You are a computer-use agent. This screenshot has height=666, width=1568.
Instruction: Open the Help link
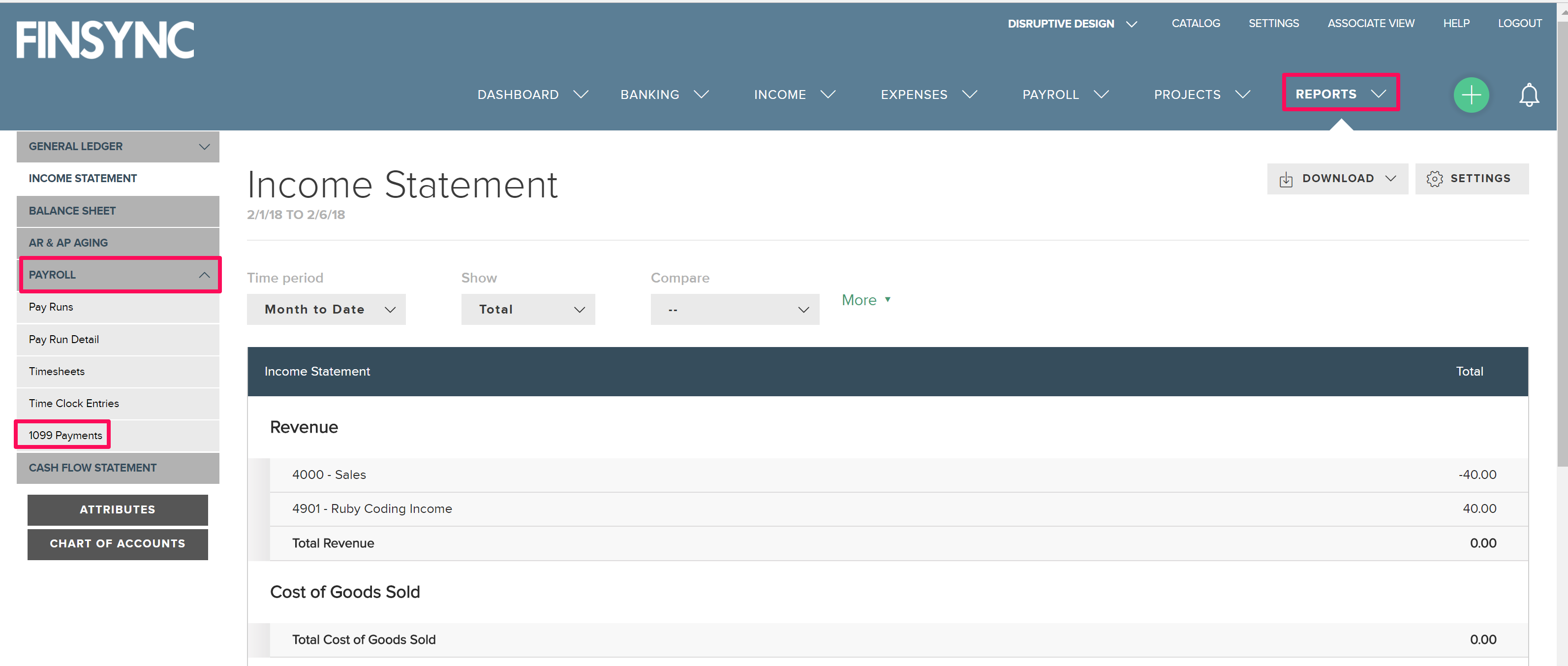(1456, 23)
